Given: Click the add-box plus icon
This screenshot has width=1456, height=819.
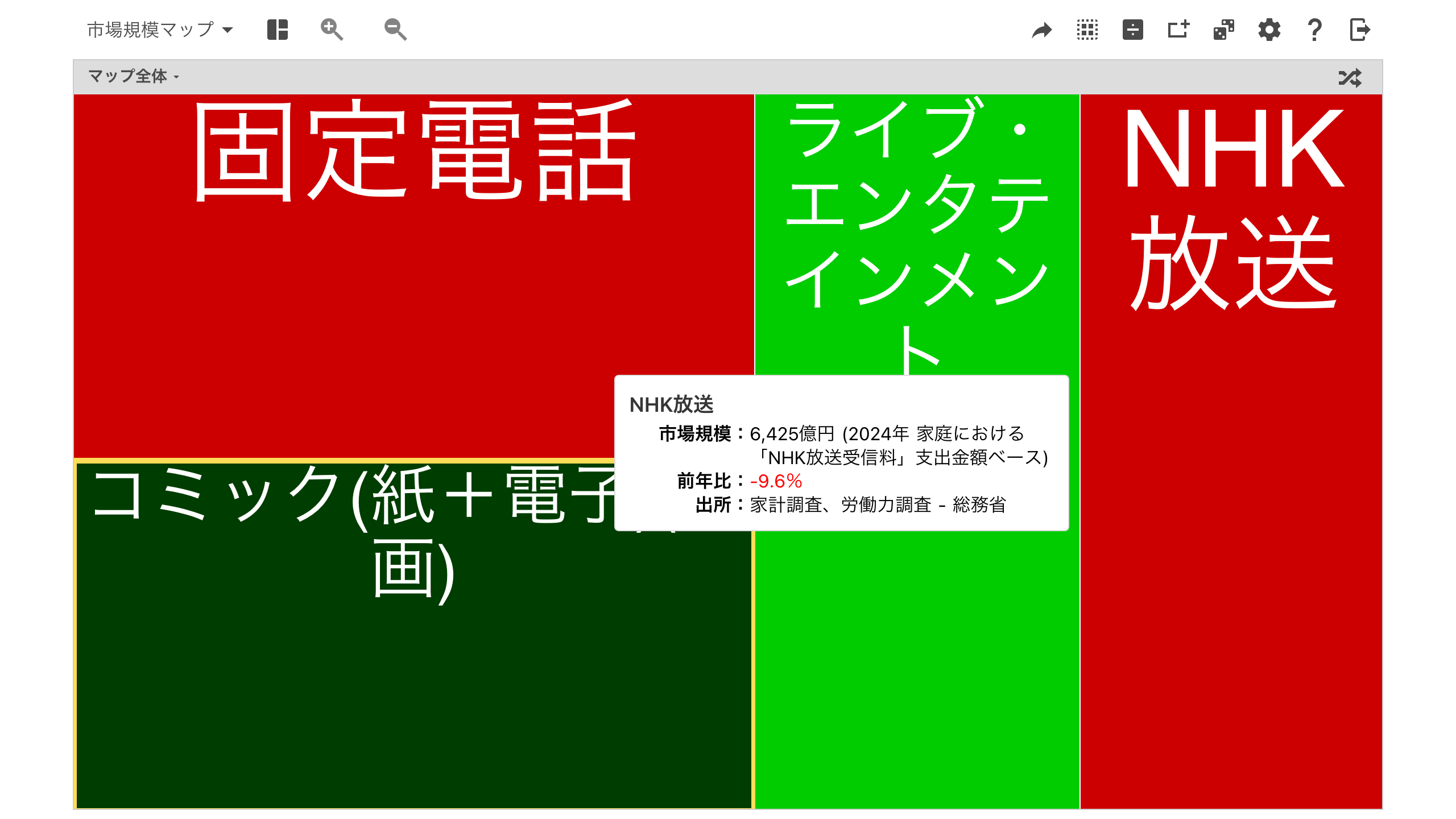Looking at the screenshot, I should pos(1178,30).
